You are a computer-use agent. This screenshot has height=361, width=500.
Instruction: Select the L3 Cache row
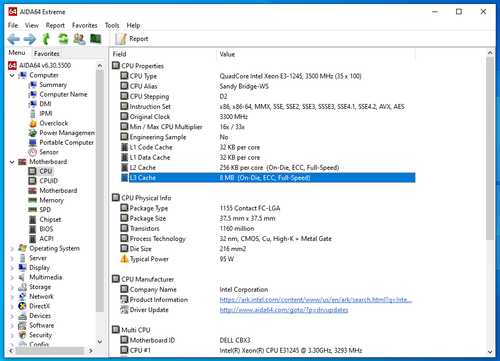[268, 178]
